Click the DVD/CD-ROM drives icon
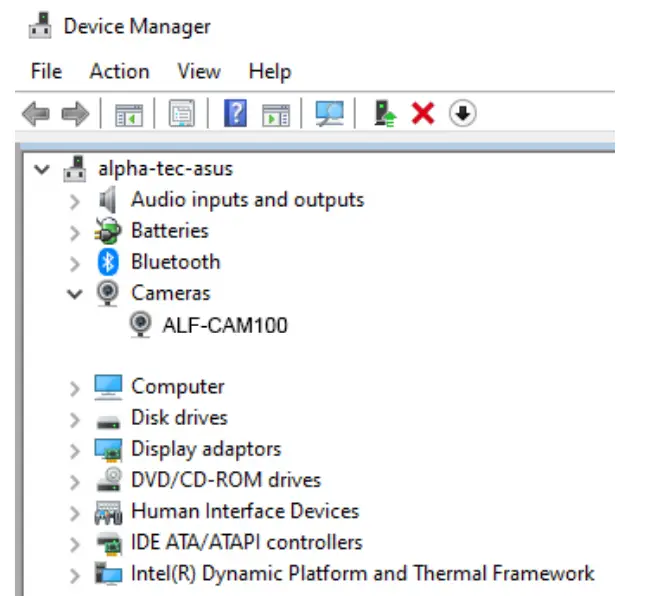Image resolution: width=659 pixels, height=606 pixels. 109,480
